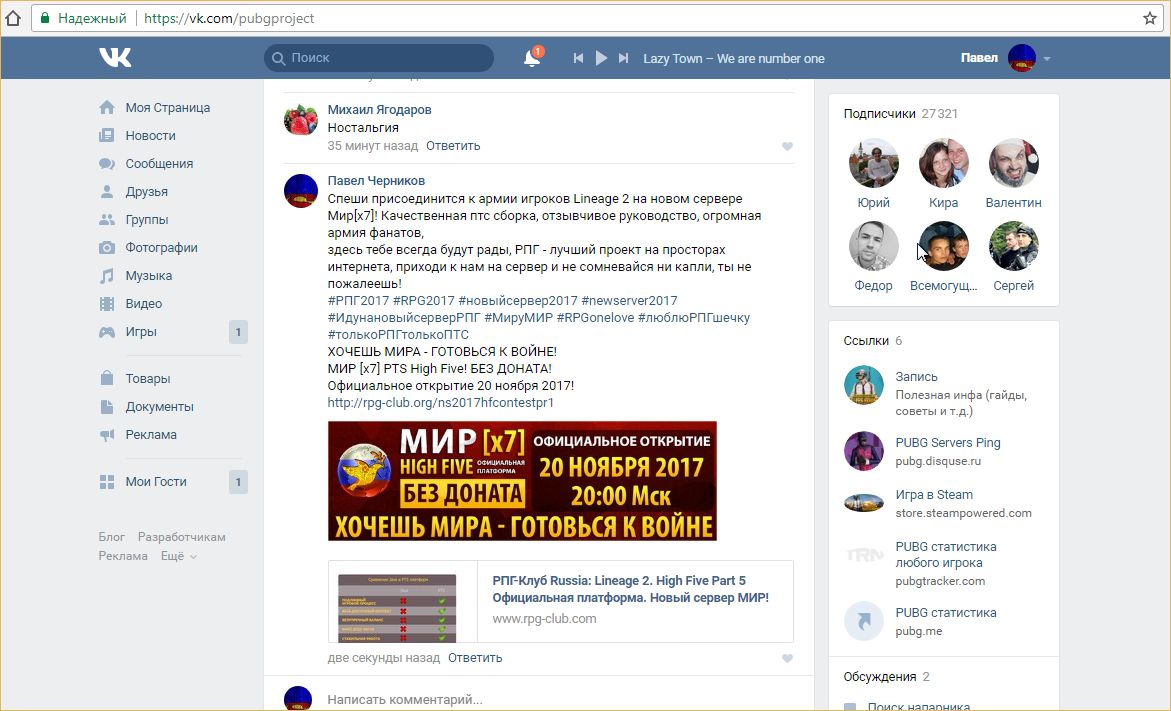Bookmark the page with star icon
The image size is (1171, 711).
[1150, 18]
